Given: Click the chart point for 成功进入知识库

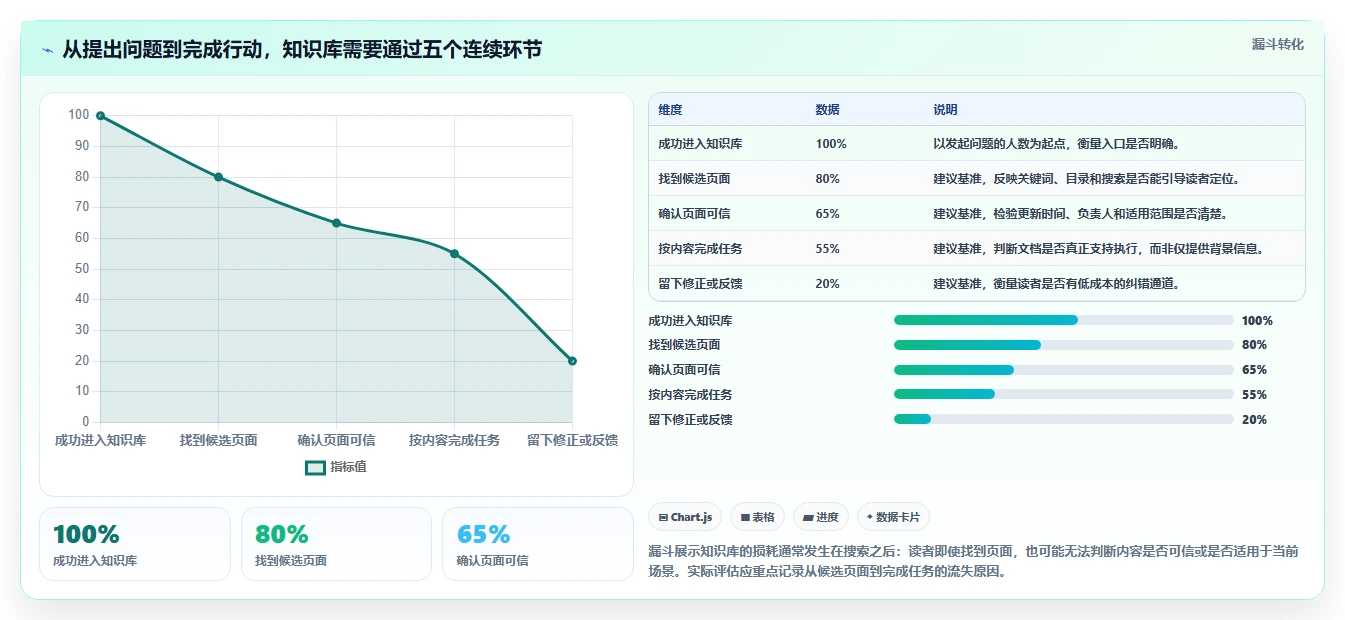Looking at the screenshot, I should coord(100,116).
